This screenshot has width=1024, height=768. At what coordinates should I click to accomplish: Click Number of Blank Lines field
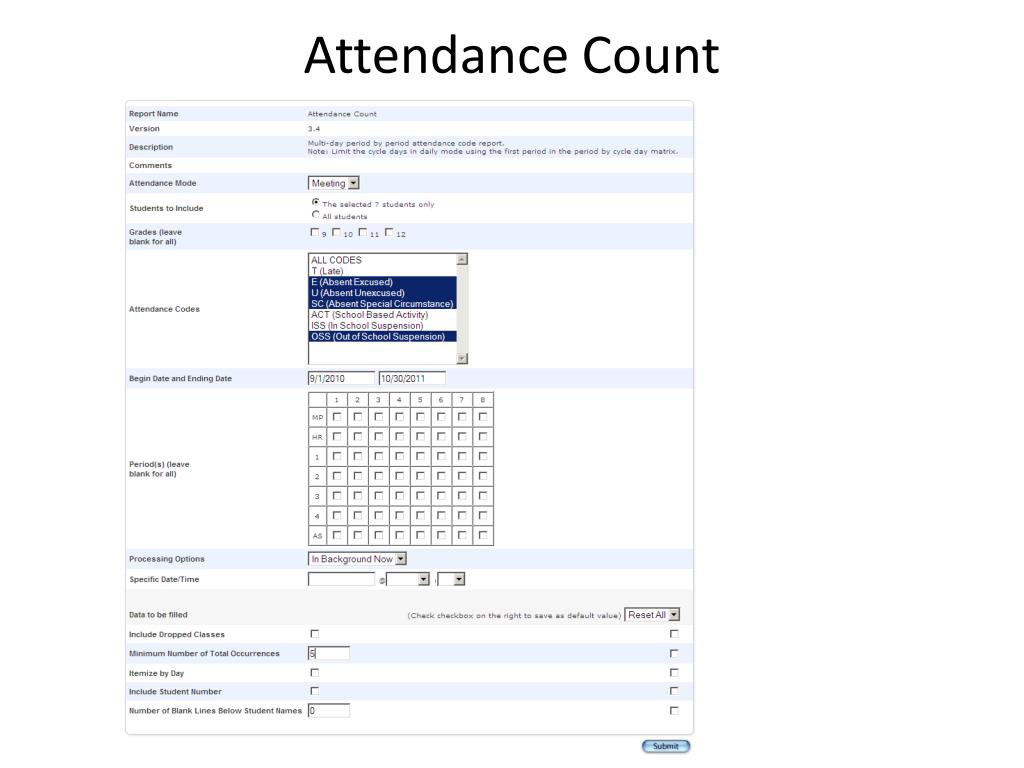pyautogui.click(x=329, y=711)
